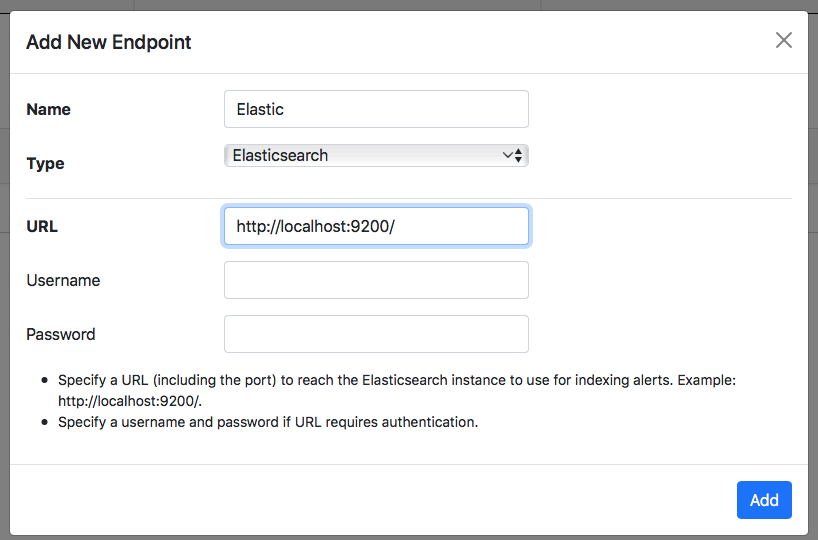Click the authentication hint bullet text

(x=268, y=422)
